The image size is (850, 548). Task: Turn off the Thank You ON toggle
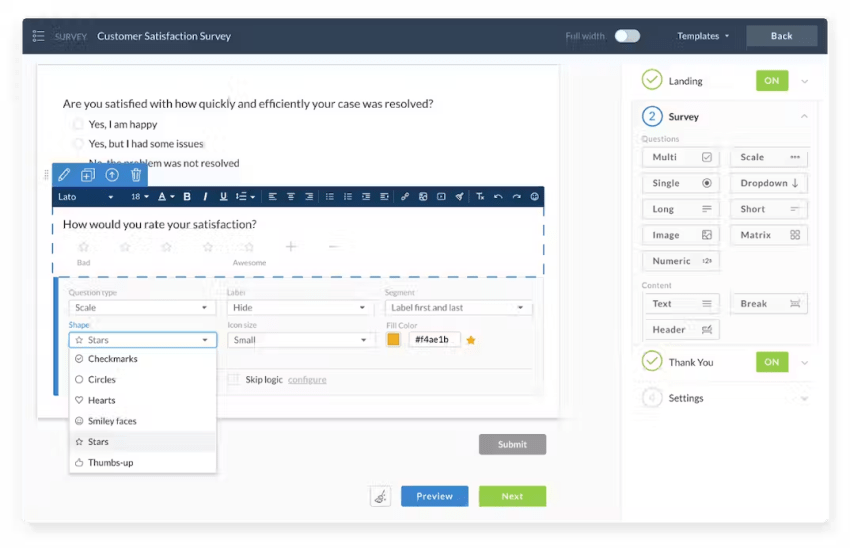(x=772, y=362)
